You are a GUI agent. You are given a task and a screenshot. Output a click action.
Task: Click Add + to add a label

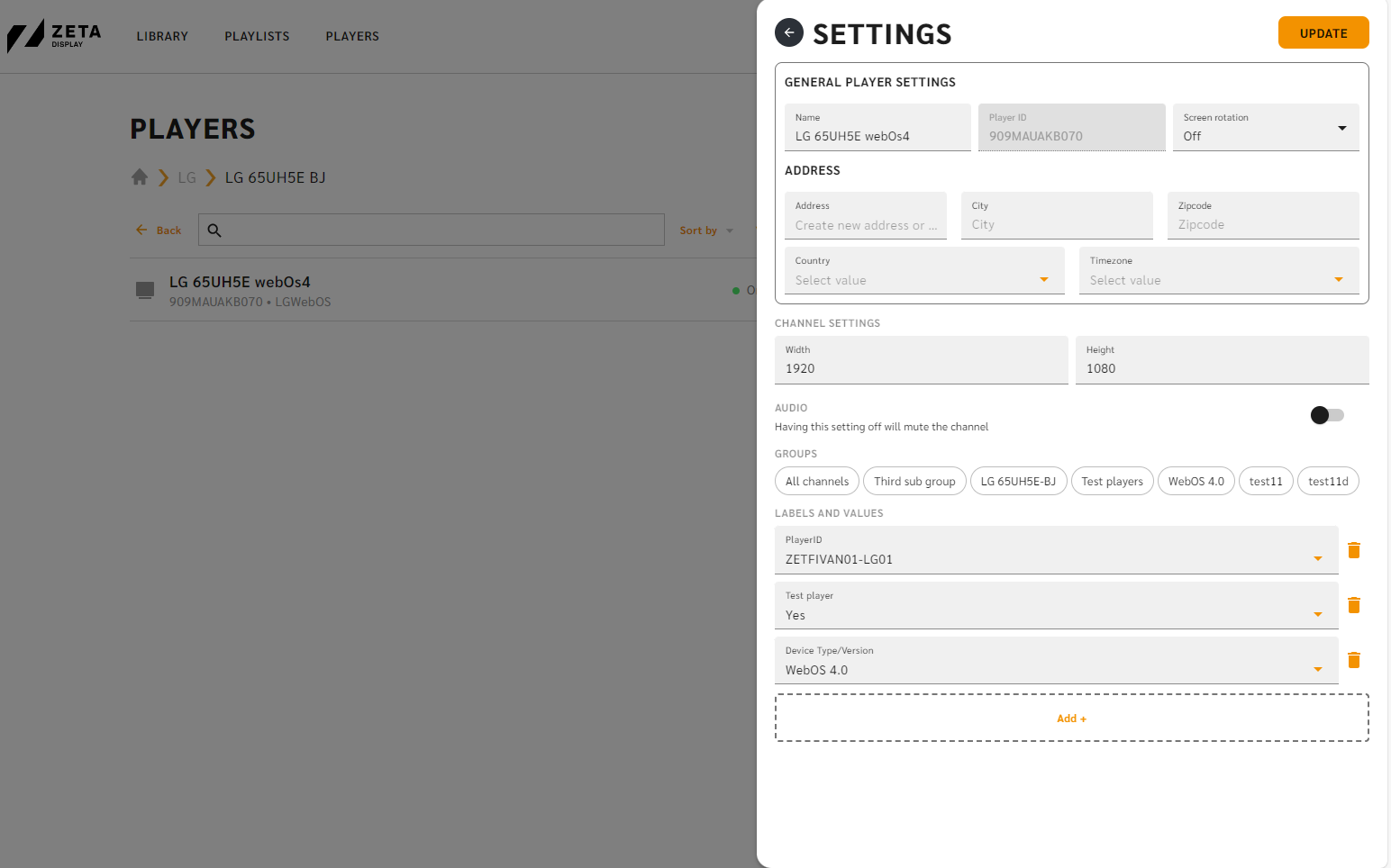(x=1071, y=718)
